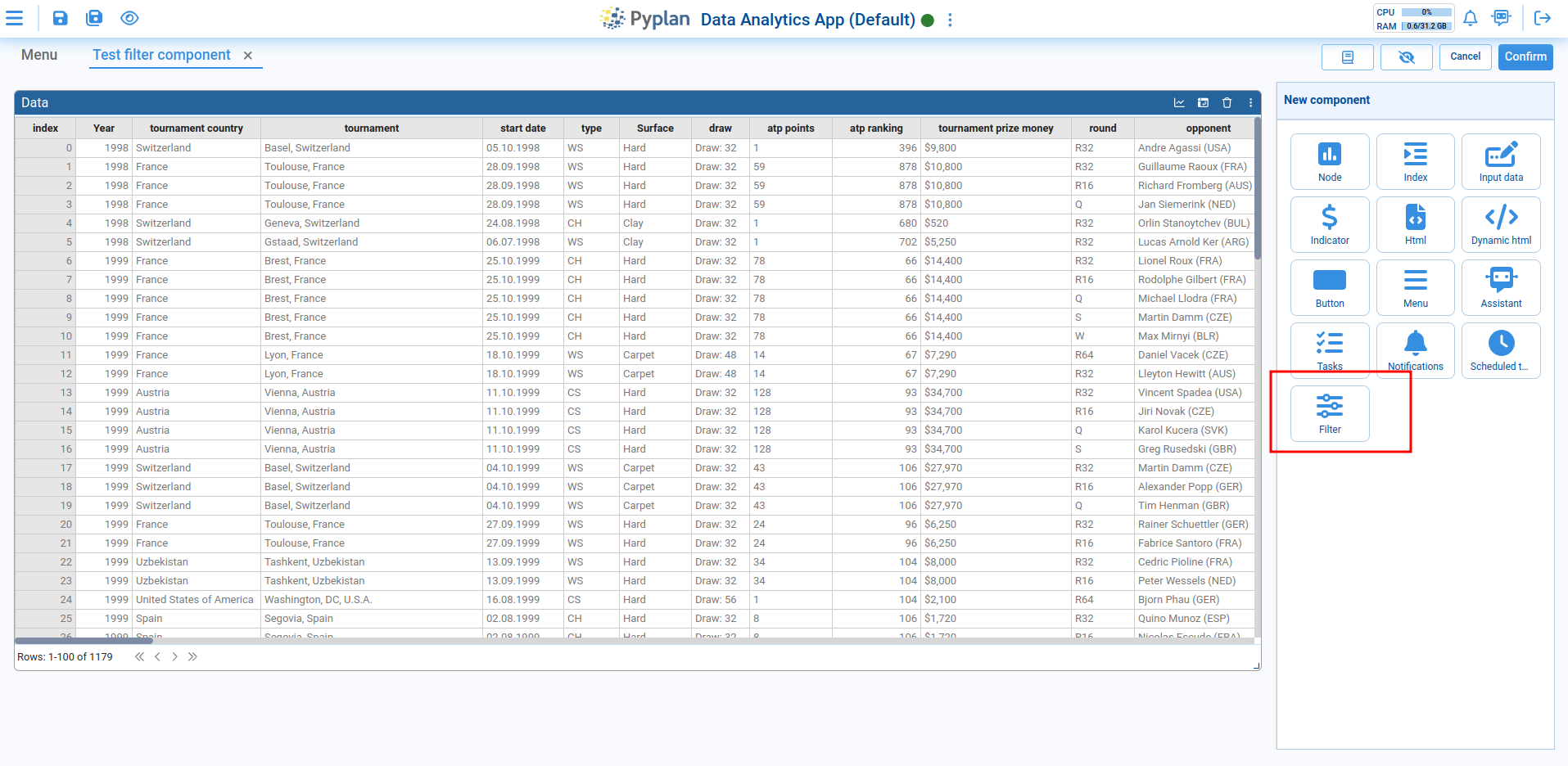Screen dimensions: 1568x766
Task: Add a Filter component
Action: click(x=1329, y=413)
